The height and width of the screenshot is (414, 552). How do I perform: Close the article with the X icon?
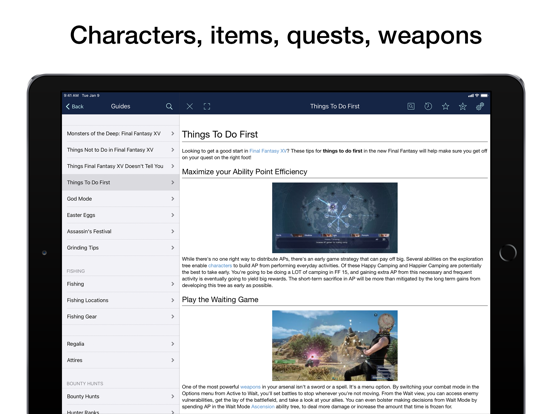coord(189,106)
